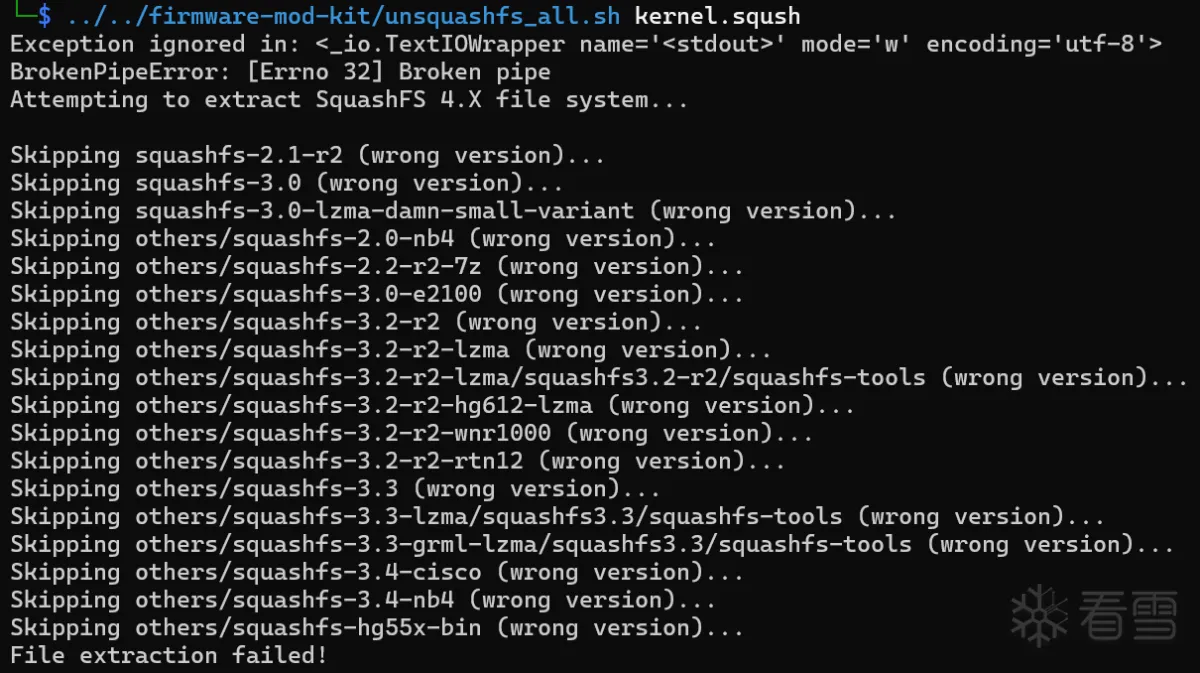The width and height of the screenshot is (1200, 673).
Task: Click the squashfs-3.2-r2-wnr1000 line
Action: [x=411, y=434]
